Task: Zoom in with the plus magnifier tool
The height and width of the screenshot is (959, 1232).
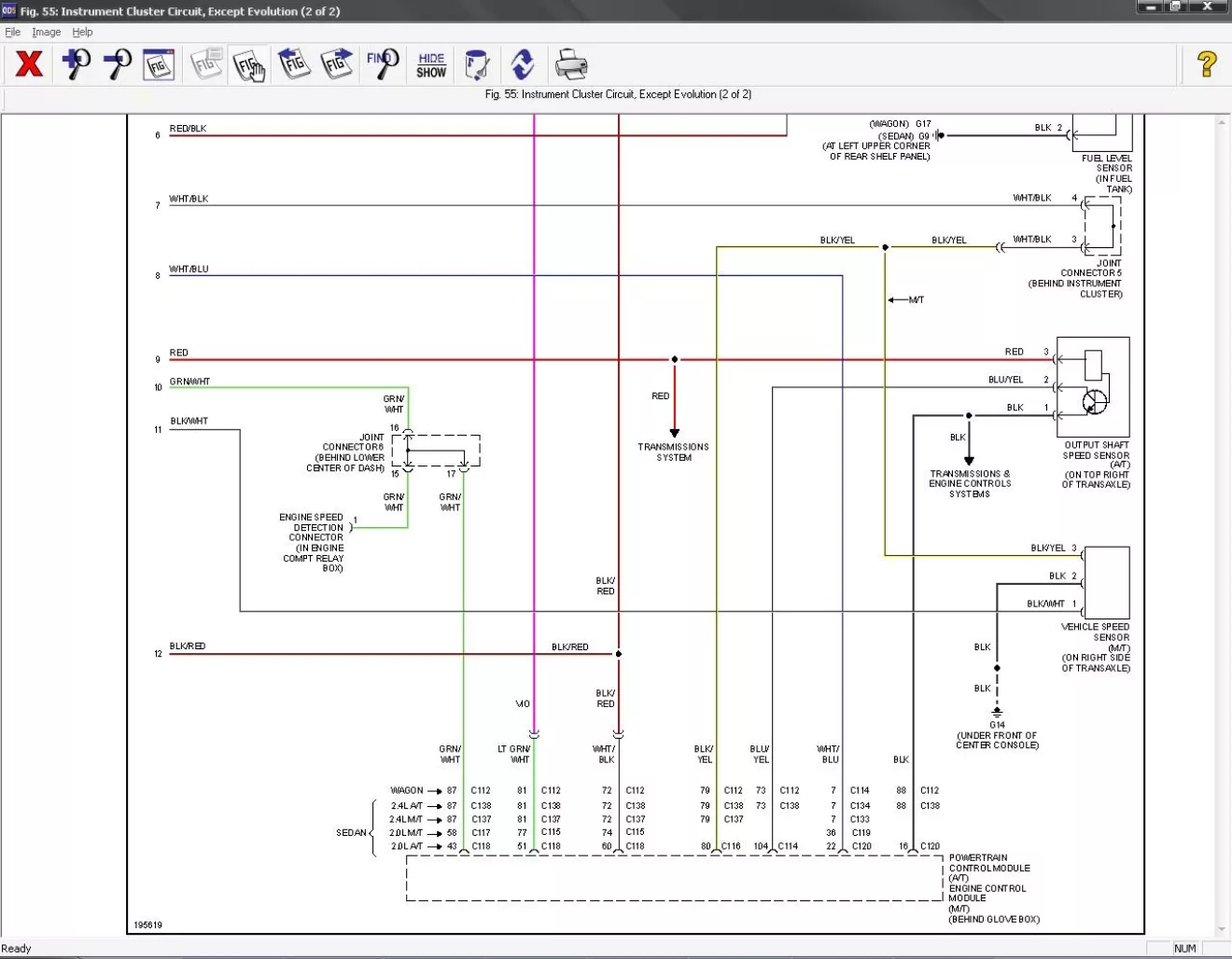Action: [x=76, y=64]
